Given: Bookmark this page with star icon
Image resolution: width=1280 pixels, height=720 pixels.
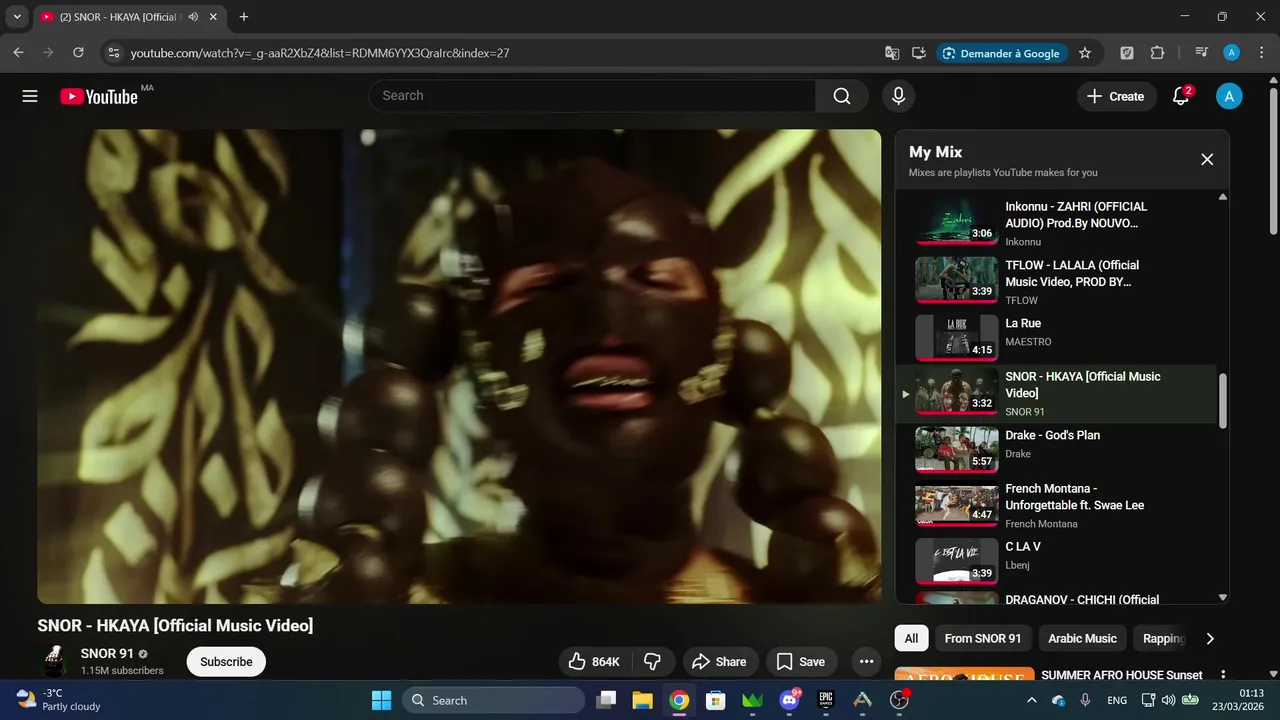Looking at the screenshot, I should (x=1085, y=53).
